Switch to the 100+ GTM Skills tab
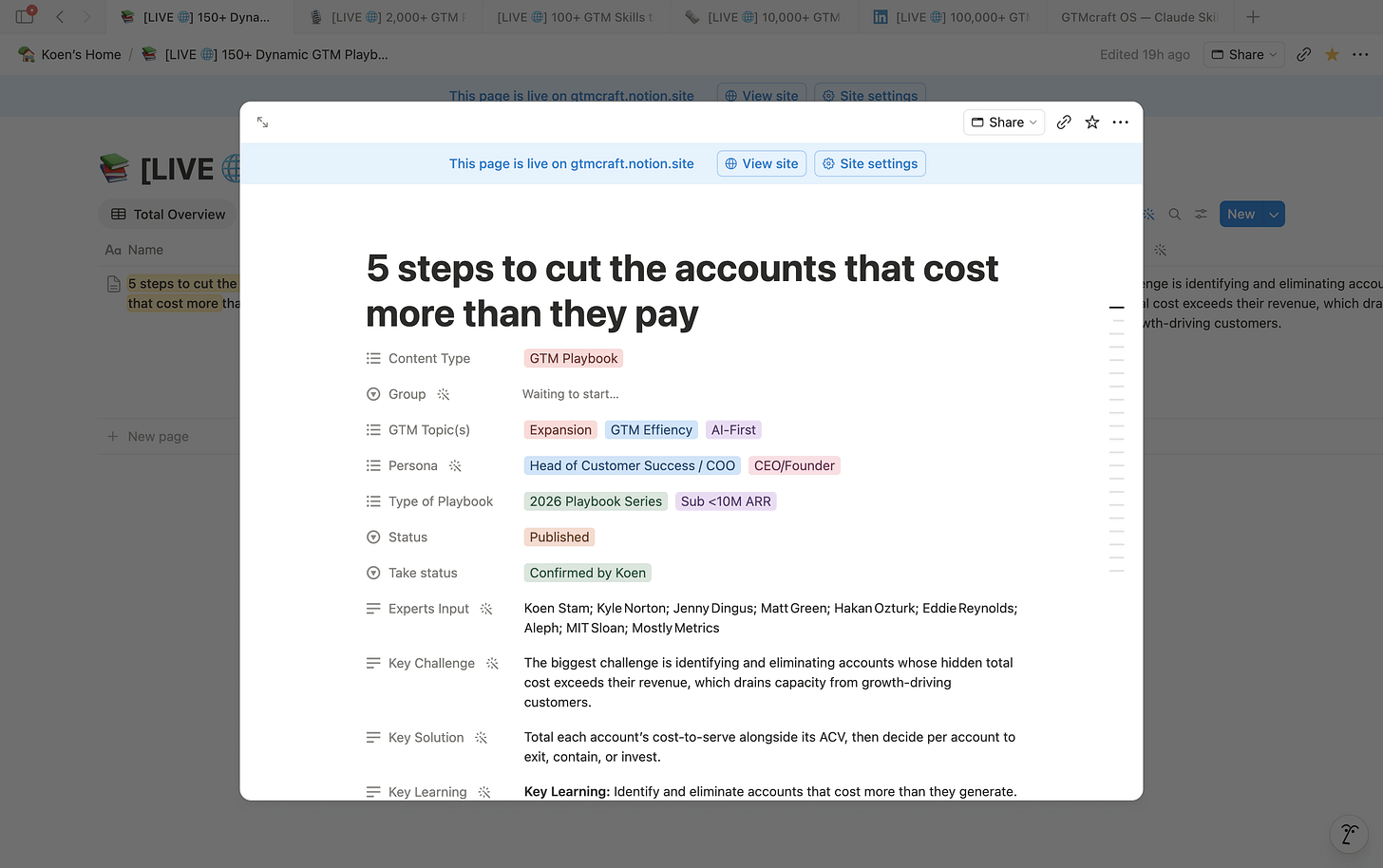1383x868 pixels. [574, 17]
